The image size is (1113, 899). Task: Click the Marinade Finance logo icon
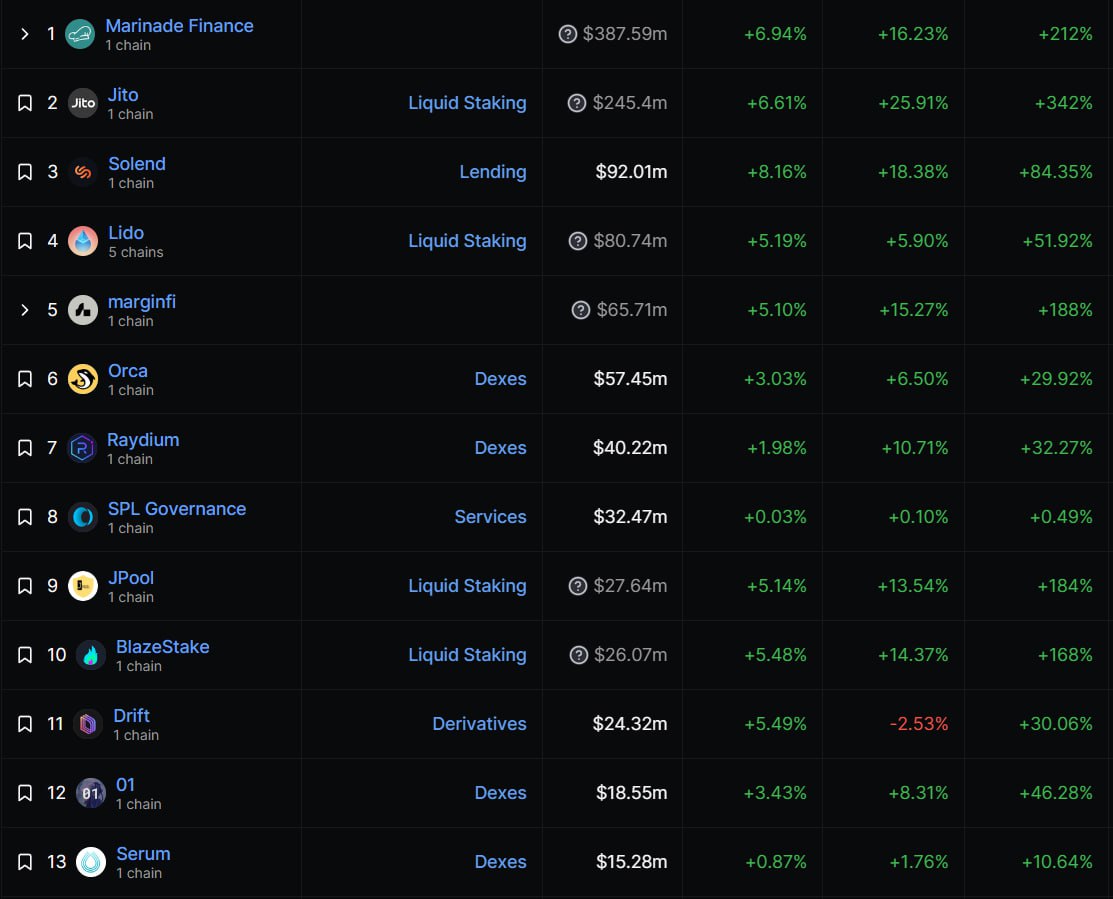[80, 34]
